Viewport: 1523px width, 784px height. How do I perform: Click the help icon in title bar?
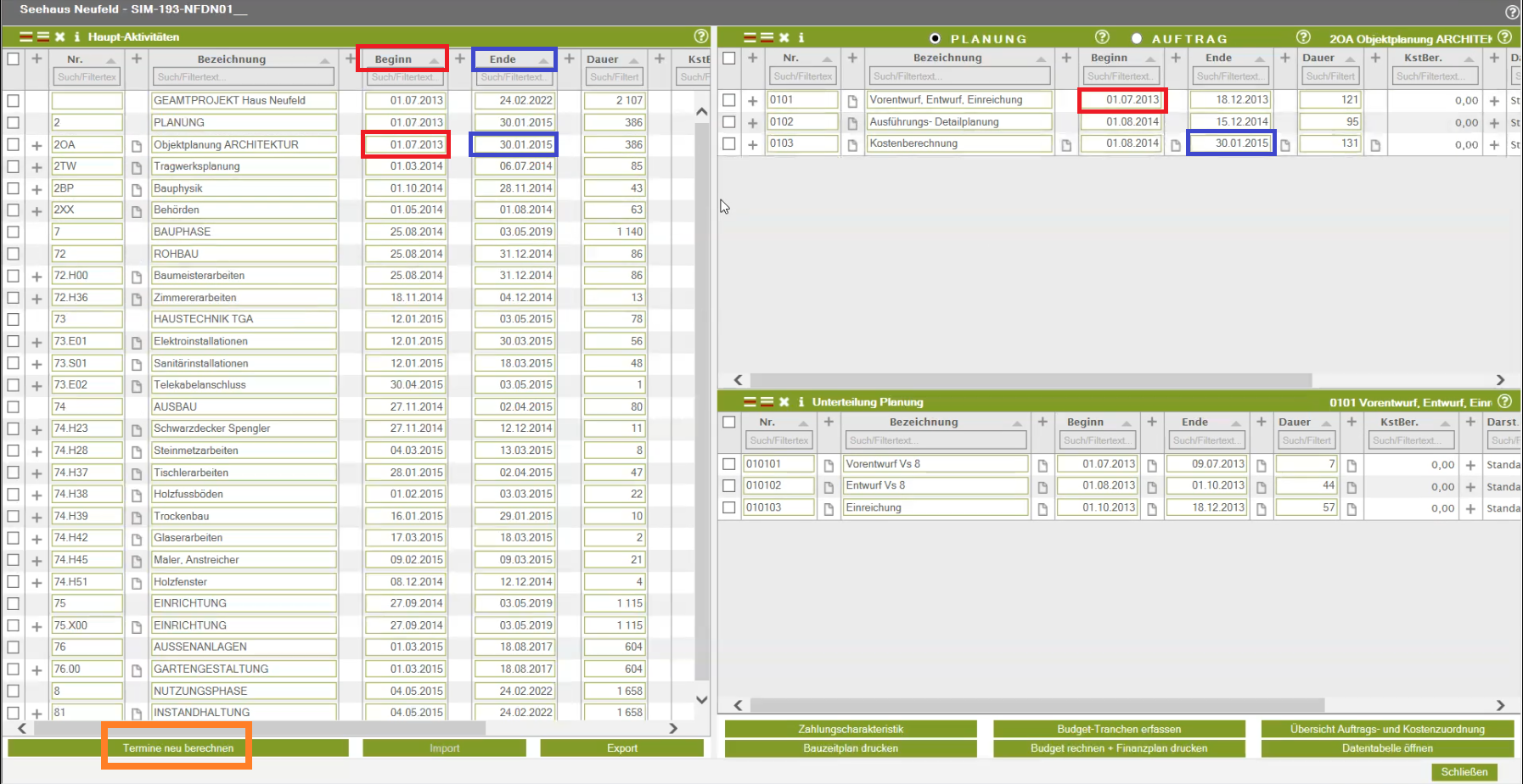pyautogui.click(x=1512, y=12)
